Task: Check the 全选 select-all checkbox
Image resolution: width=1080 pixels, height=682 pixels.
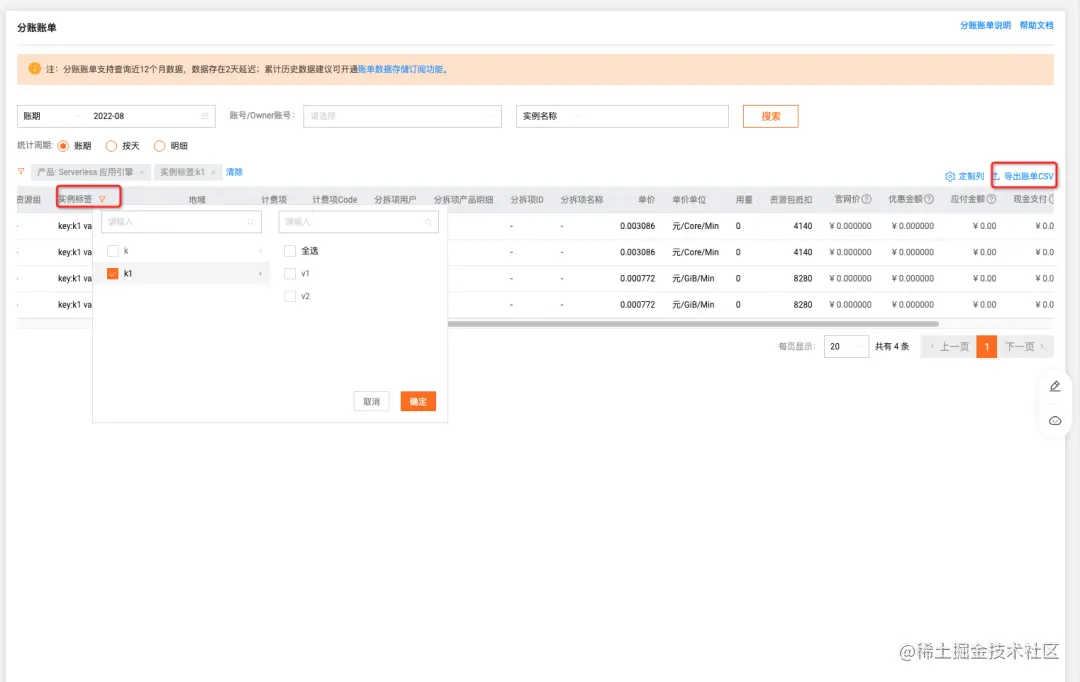Action: click(290, 251)
